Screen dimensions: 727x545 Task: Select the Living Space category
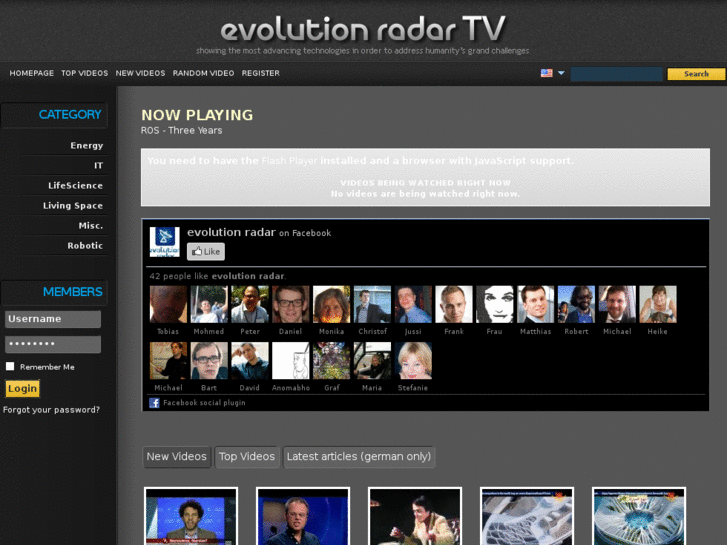[73, 205]
